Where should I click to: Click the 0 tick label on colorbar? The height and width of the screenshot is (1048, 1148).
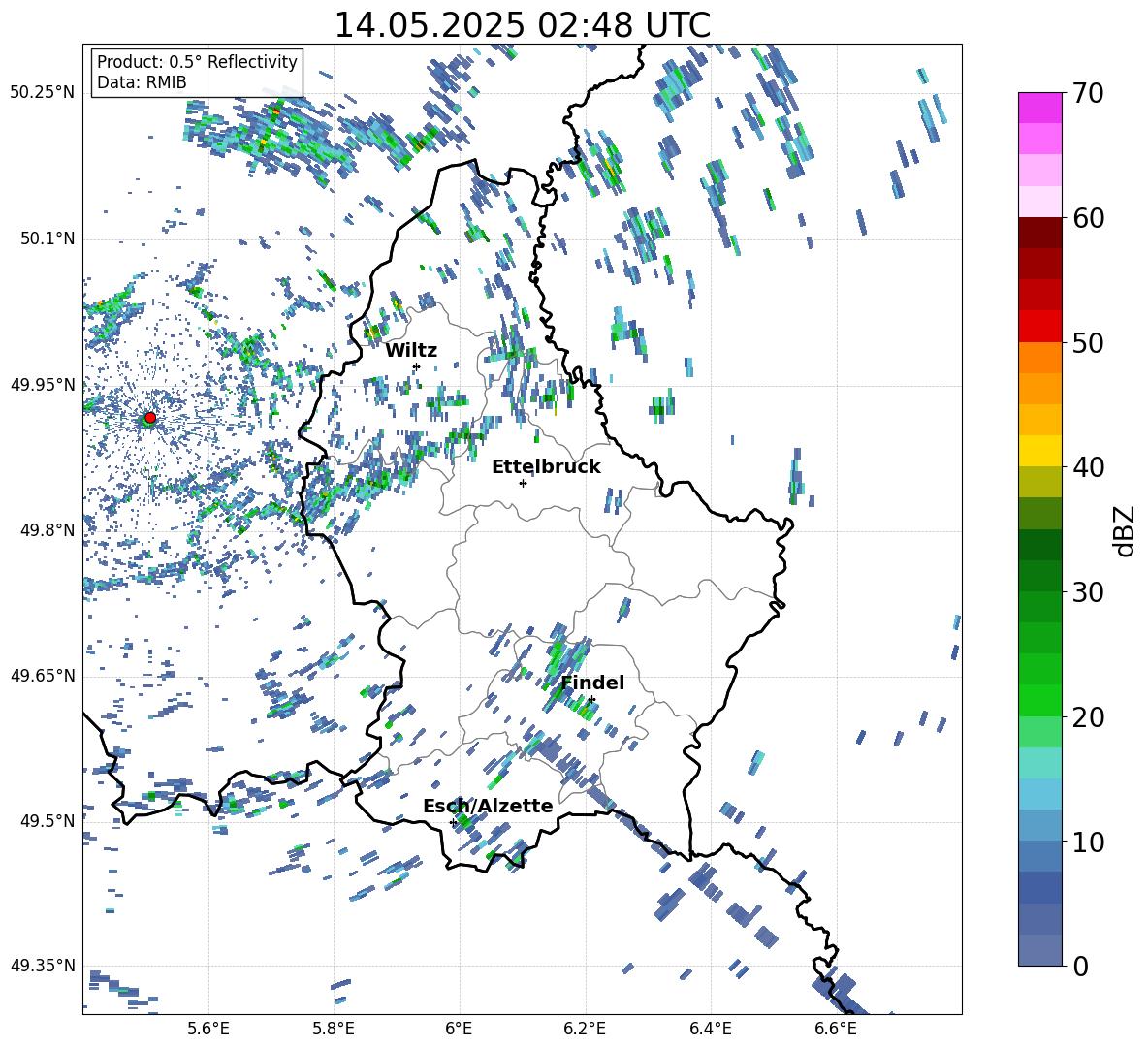point(1081,966)
